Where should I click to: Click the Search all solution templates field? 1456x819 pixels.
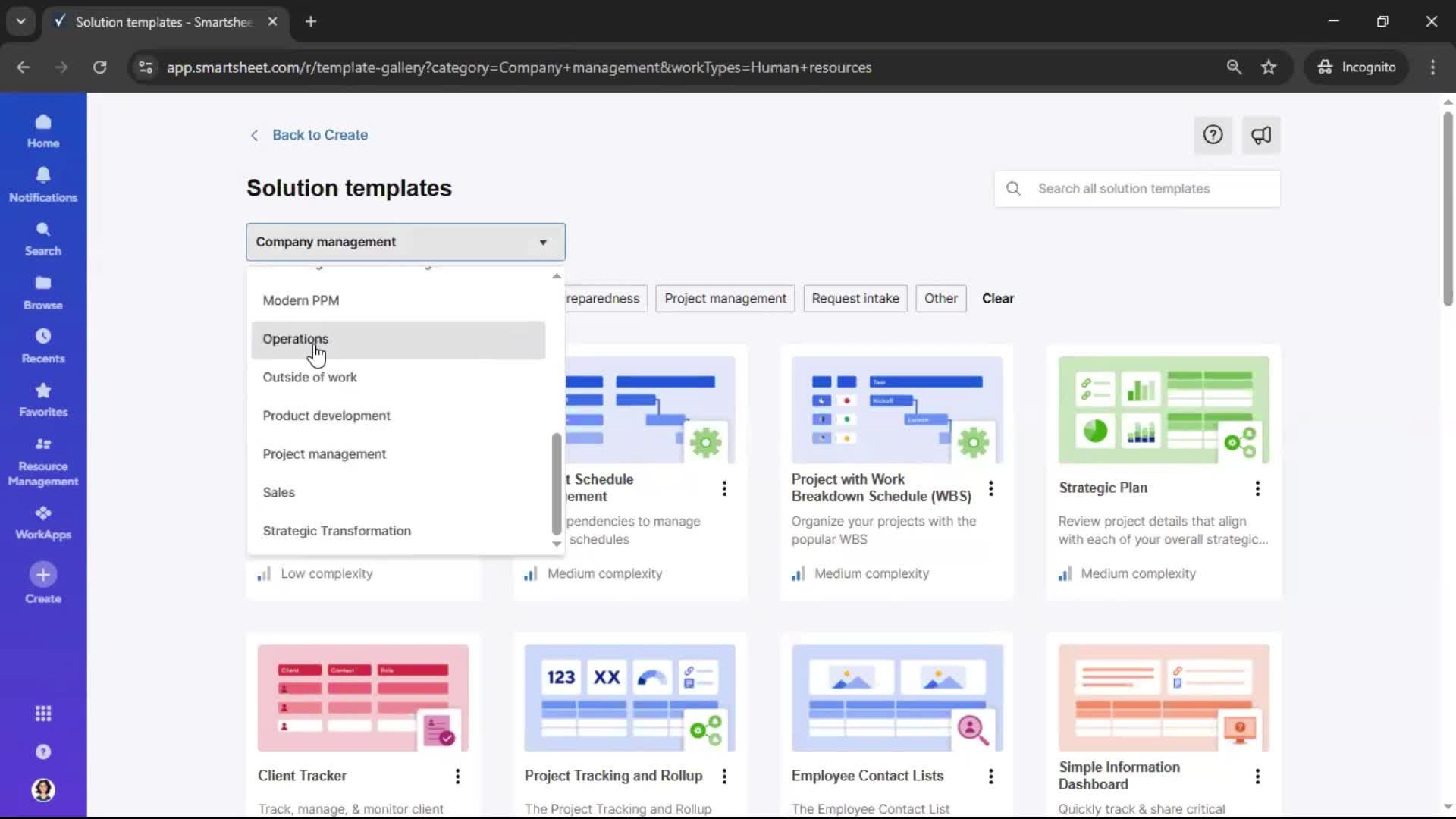click(x=1137, y=188)
